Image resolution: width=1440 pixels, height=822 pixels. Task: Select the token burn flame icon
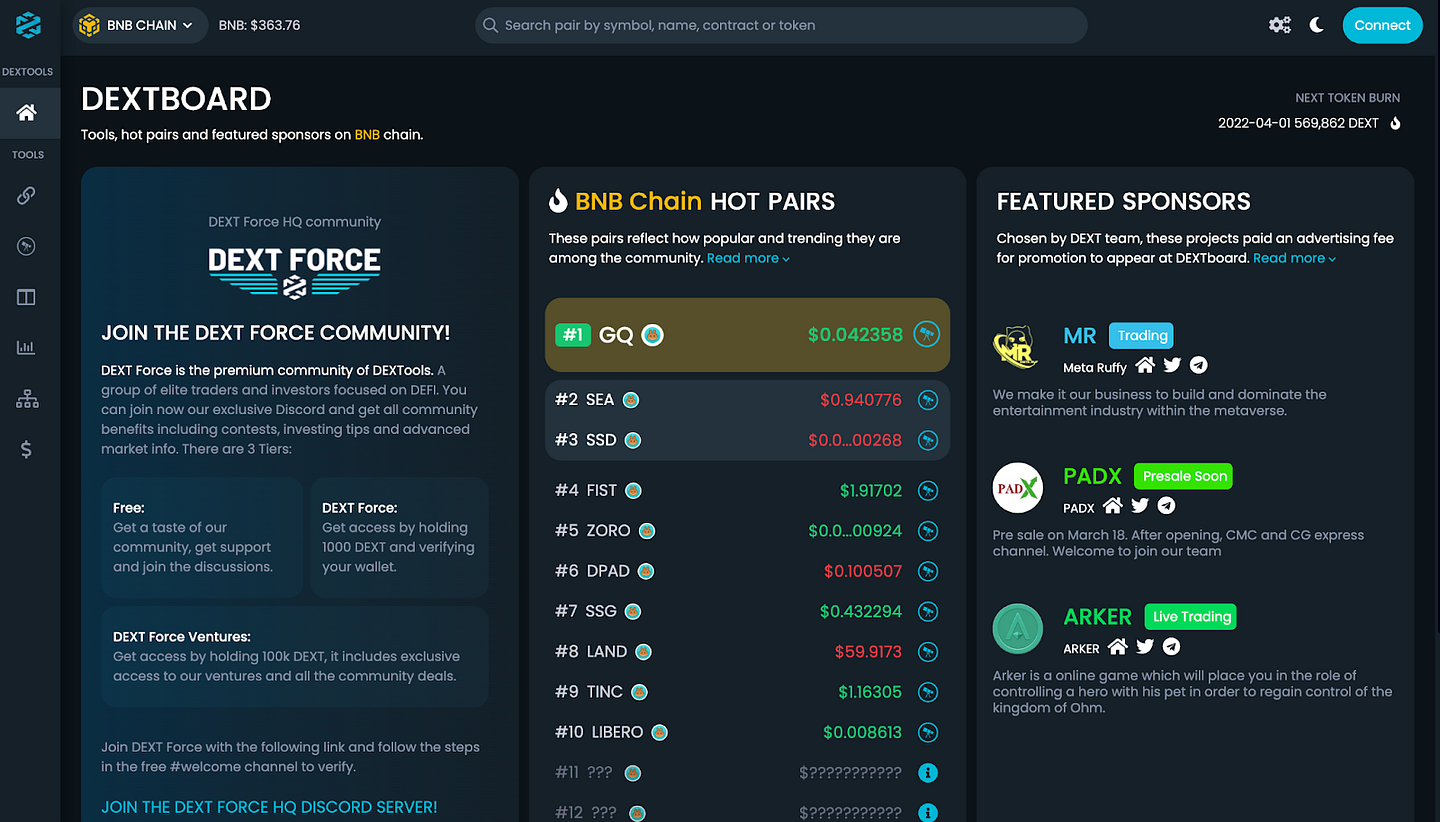click(1396, 123)
